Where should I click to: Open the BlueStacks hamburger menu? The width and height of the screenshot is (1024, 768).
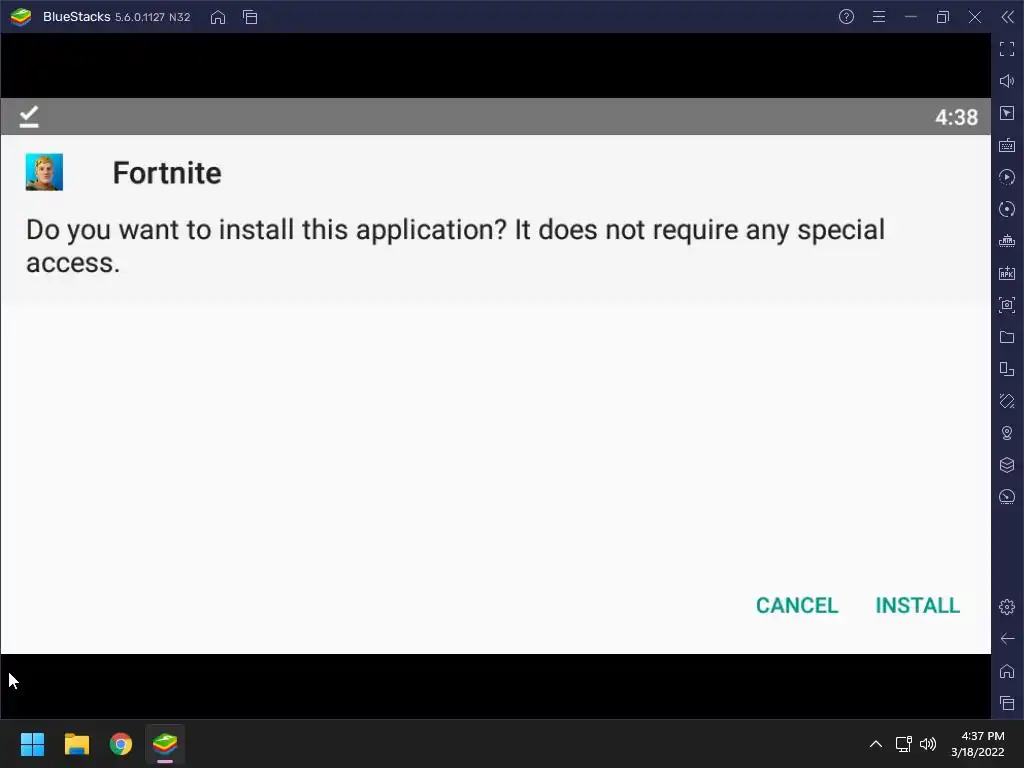click(x=879, y=17)
